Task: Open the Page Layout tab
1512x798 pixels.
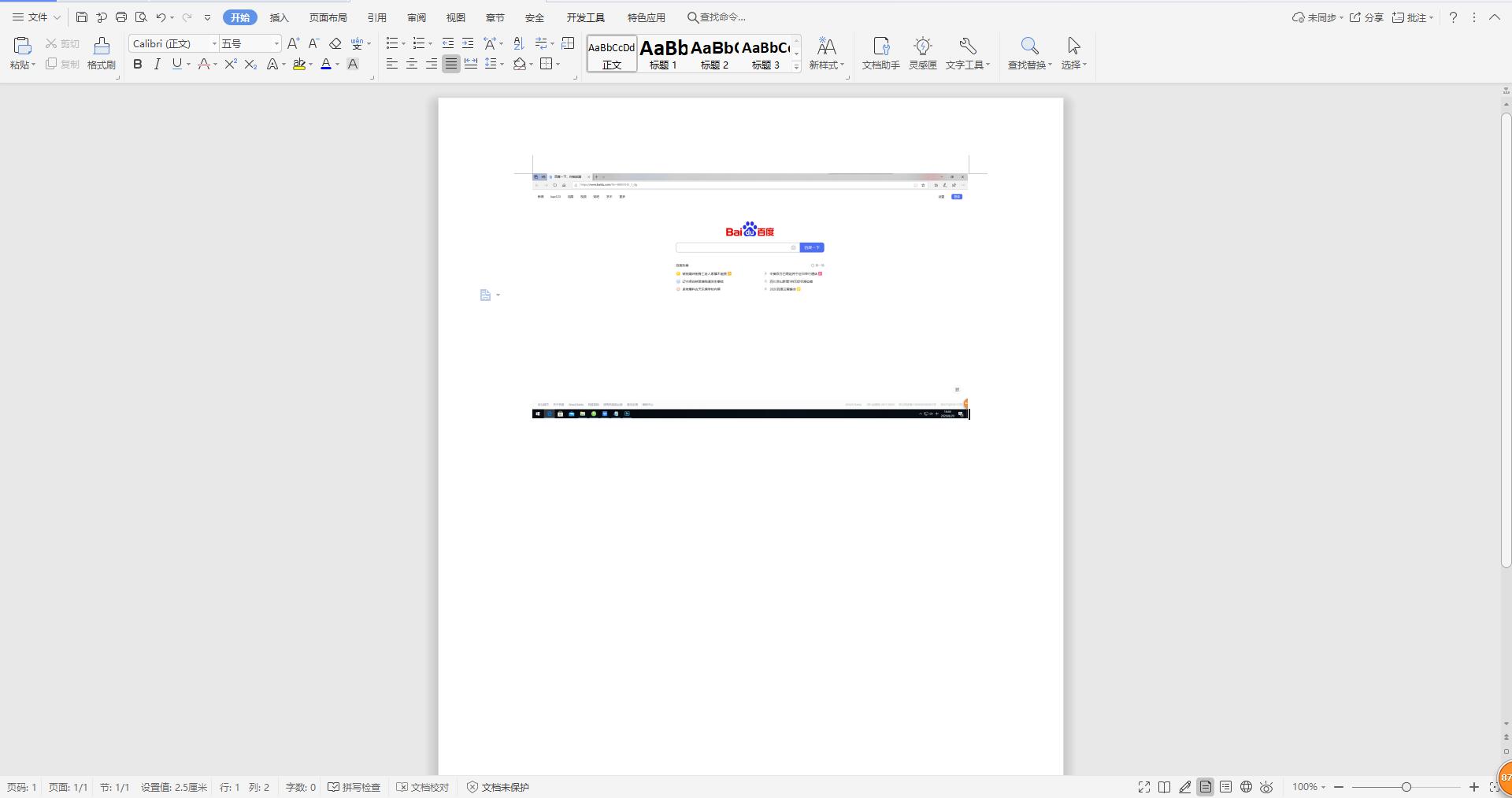Action: point(328,17)
